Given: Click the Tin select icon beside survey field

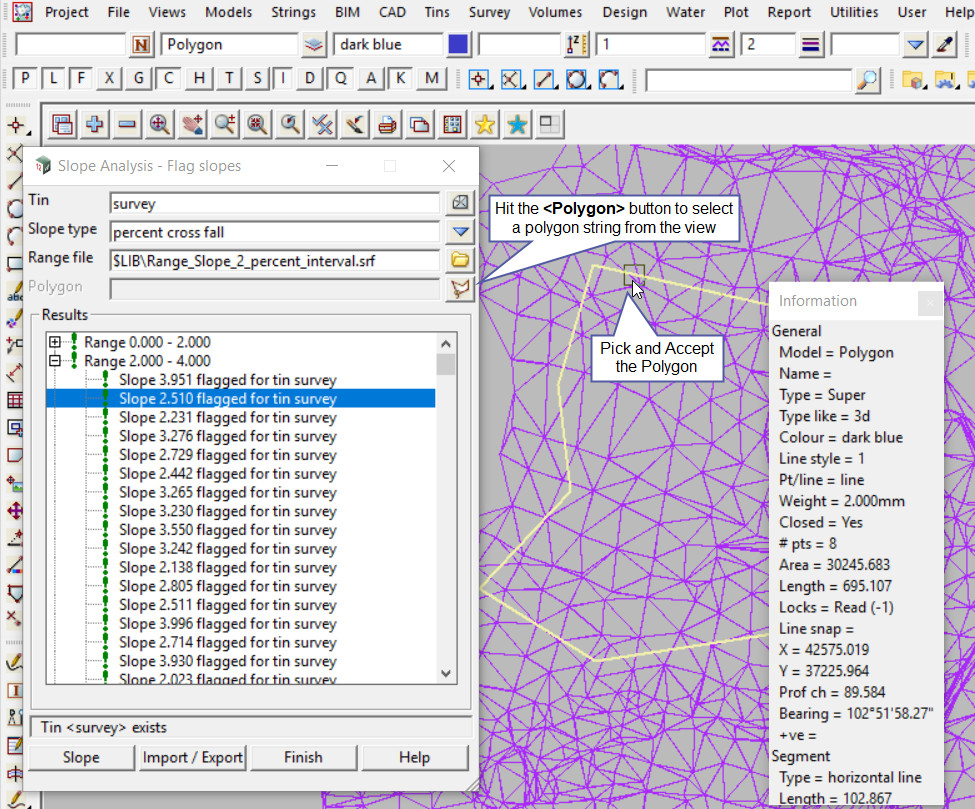Looking at the screenshot, I should tap(460, 203).
